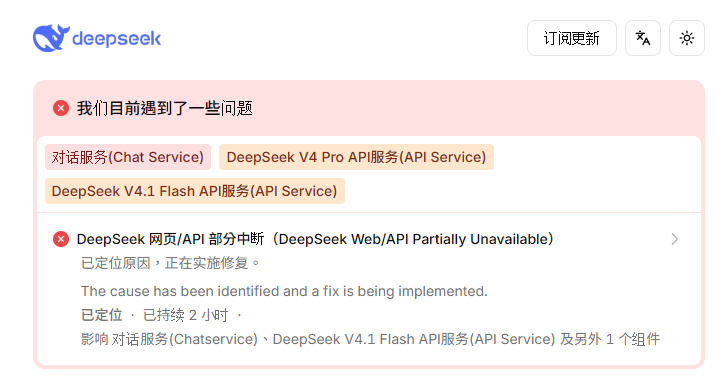Expand incident details with the right chevron
723x385 pixels.
tap(675, 239)
